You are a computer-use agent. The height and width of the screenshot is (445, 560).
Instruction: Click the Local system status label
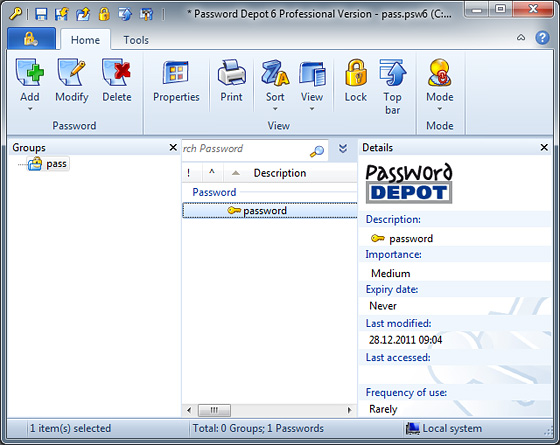click(x=452, y=428)
